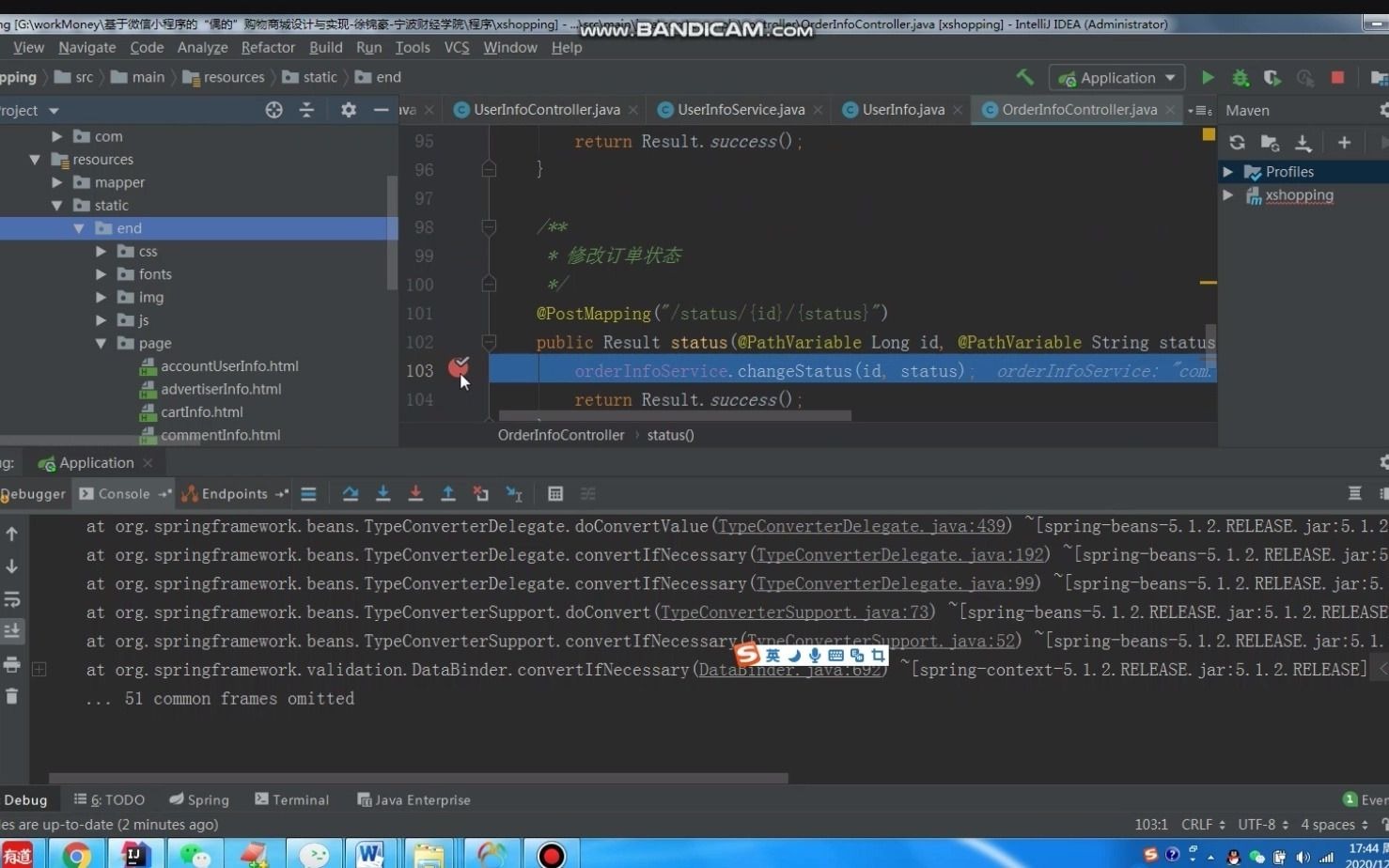The height and width of the screenshot is (868, 1389).
Task: Expand Profiles node in Maven panel
Action: pos(1228,172)
